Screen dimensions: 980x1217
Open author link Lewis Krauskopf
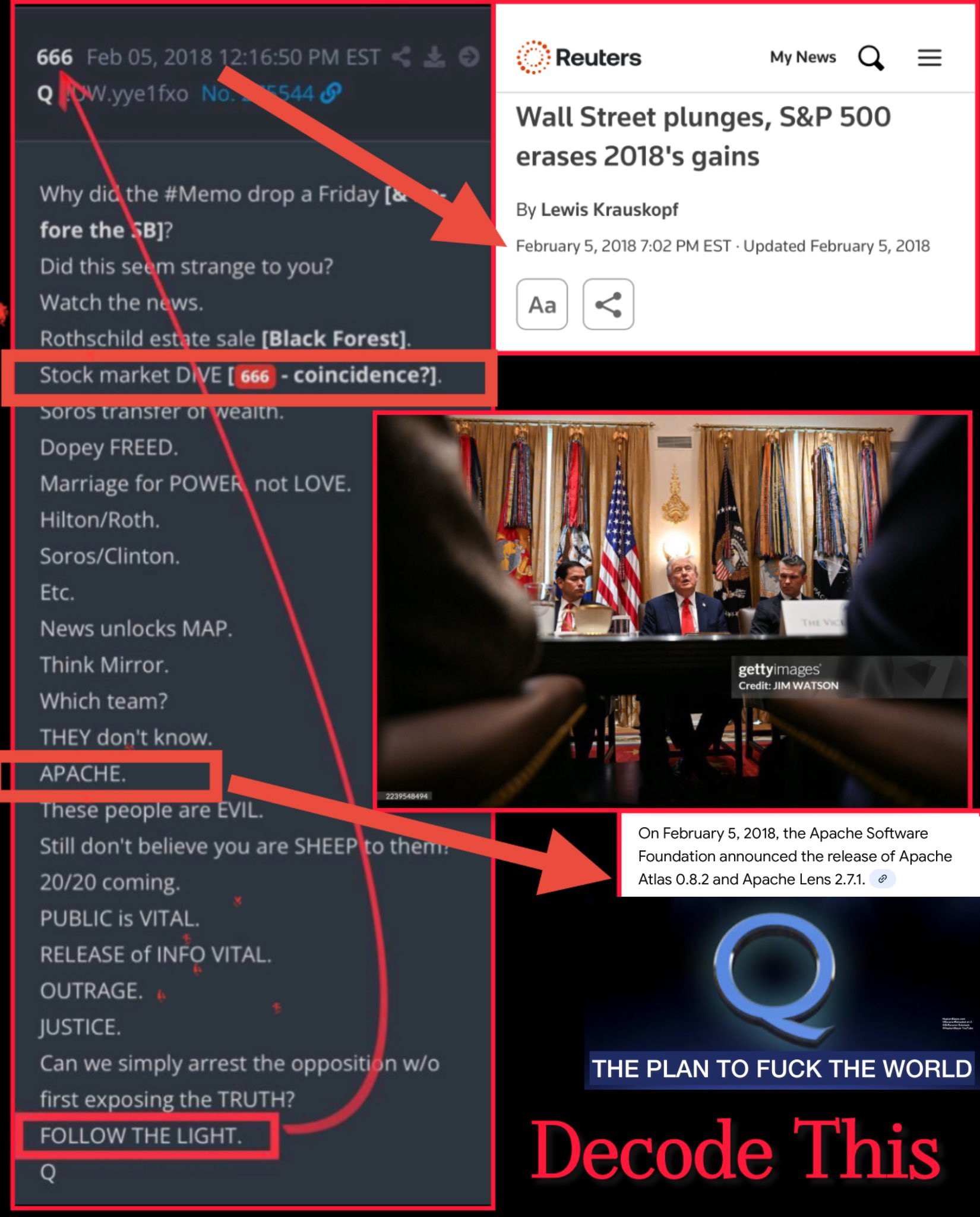[x=609, y=210]
